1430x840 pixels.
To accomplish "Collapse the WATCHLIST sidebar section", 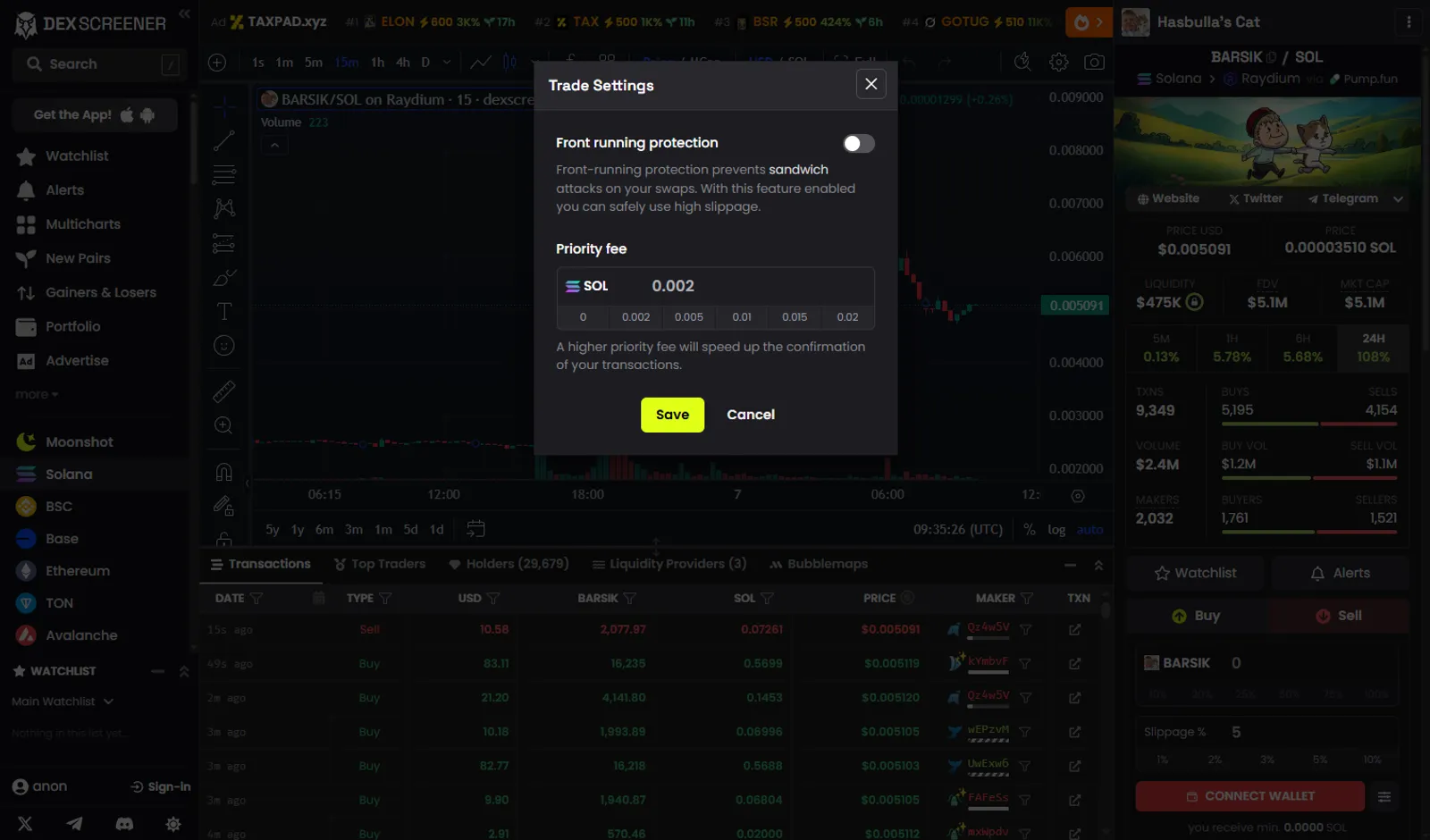I will click(157, 671).
